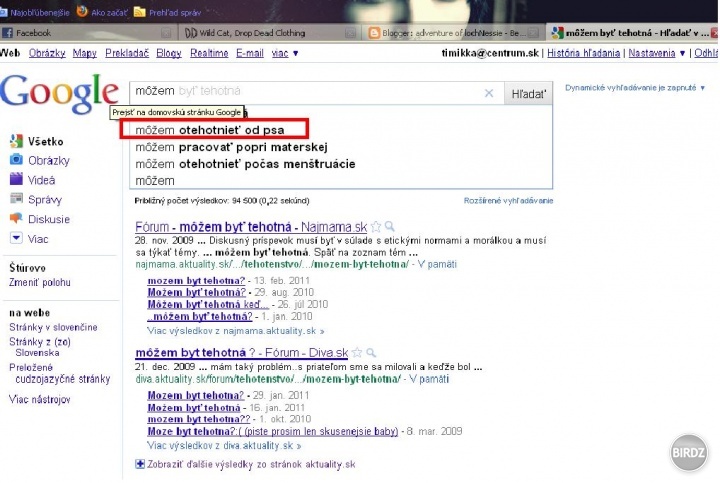Expand Dynamické vyhľadávanie je zapnuté dropdown

[x=635, y=88]
